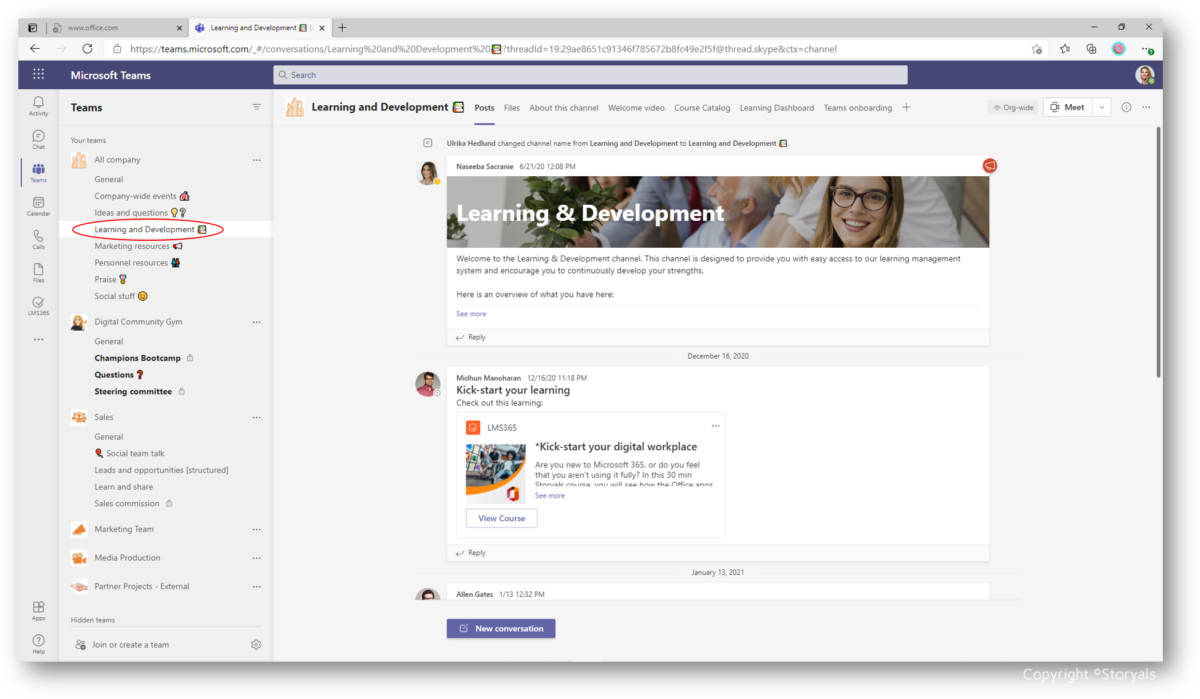Expand See more in welcome post

(x=471, y=314)
